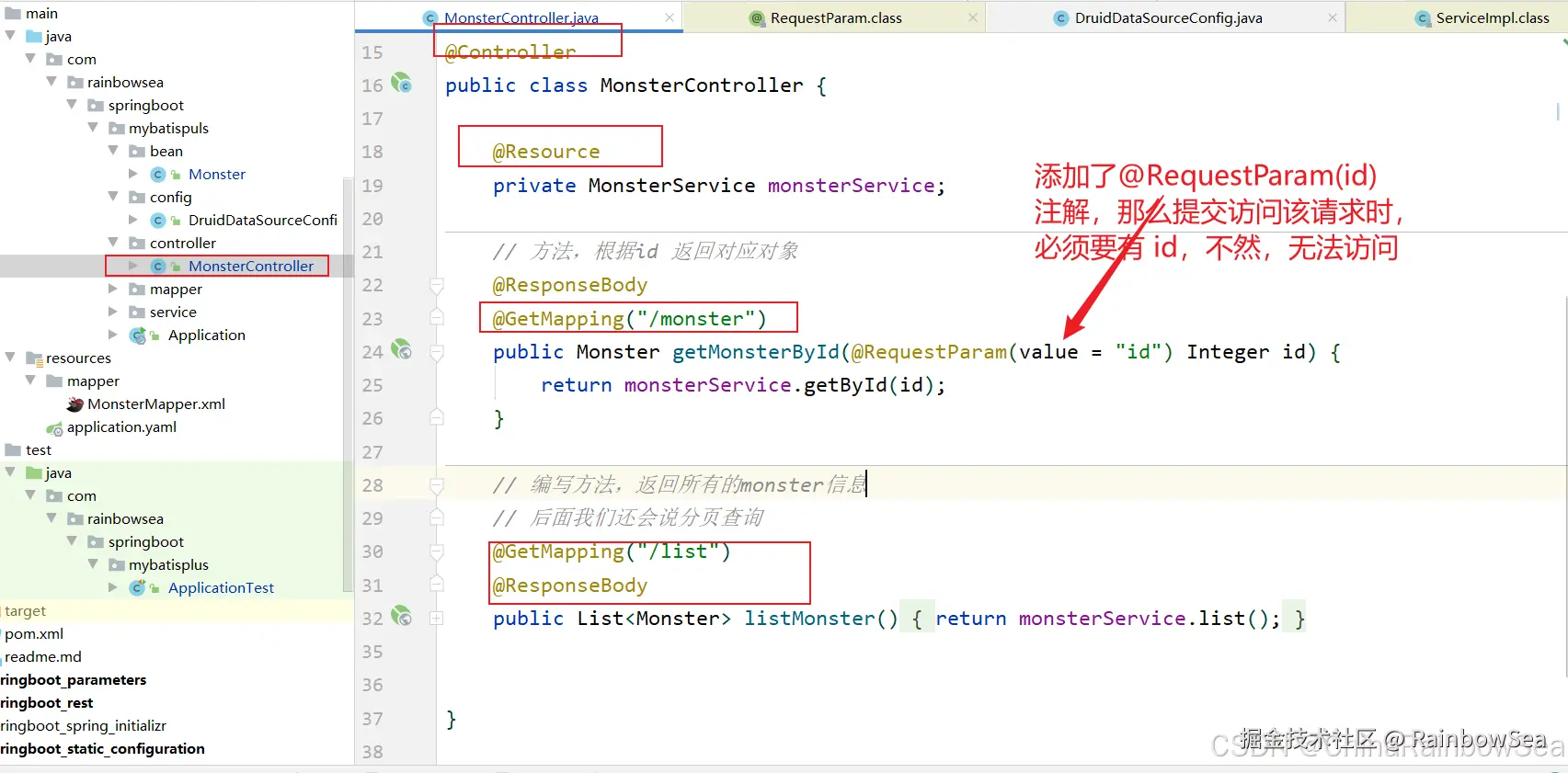Viewport: 1568px width, 773px height.
Task: Open ApplicationTest in project tree
Action: [221, 588]
